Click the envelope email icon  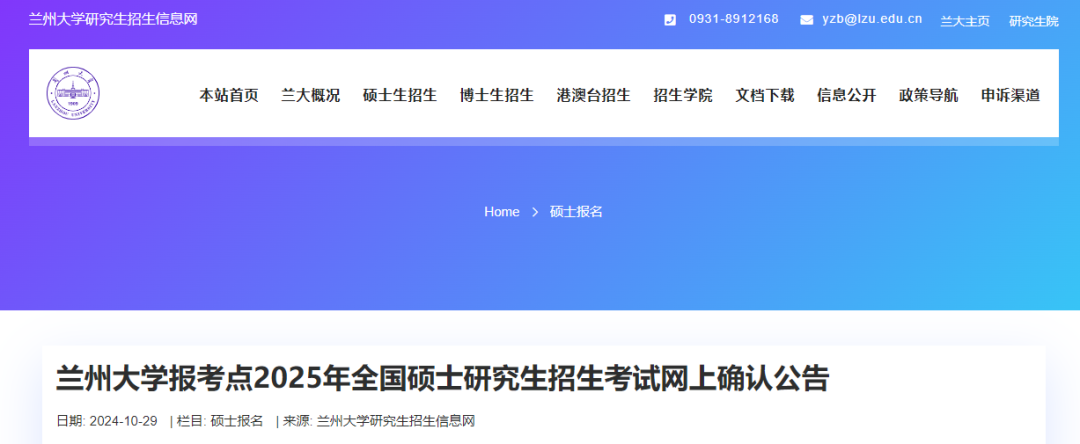point(807,20)
